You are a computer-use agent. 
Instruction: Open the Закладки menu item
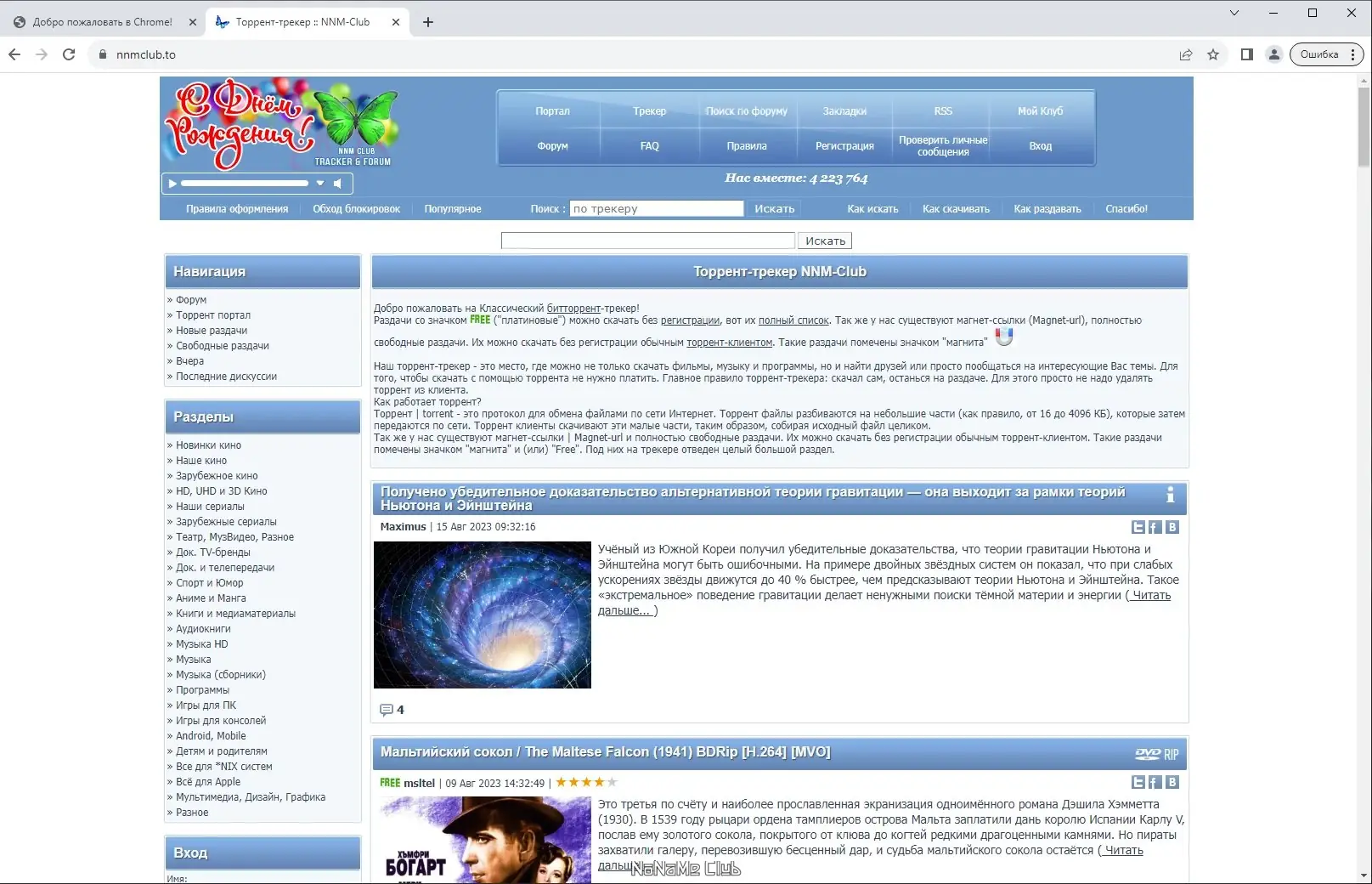coord(844,111)
